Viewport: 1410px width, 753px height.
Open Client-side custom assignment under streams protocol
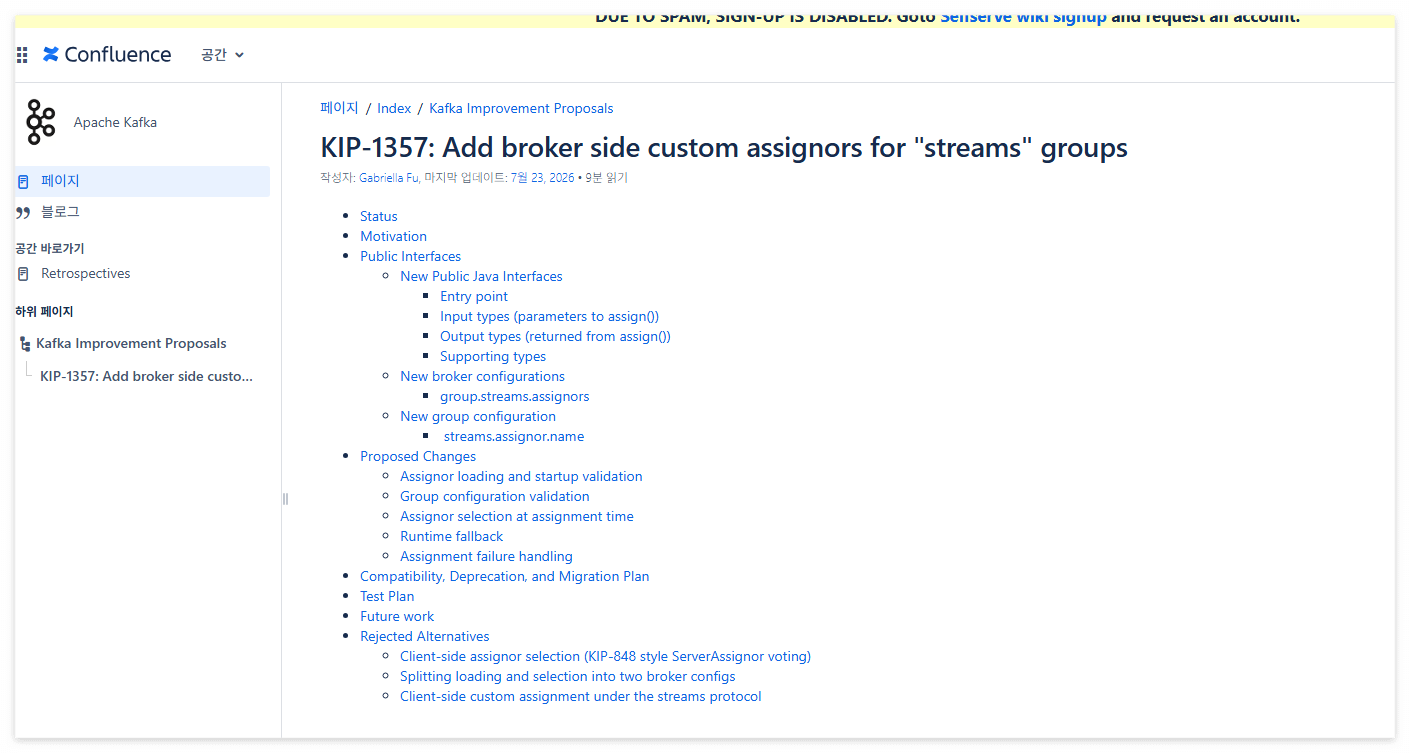coord(581,696)
